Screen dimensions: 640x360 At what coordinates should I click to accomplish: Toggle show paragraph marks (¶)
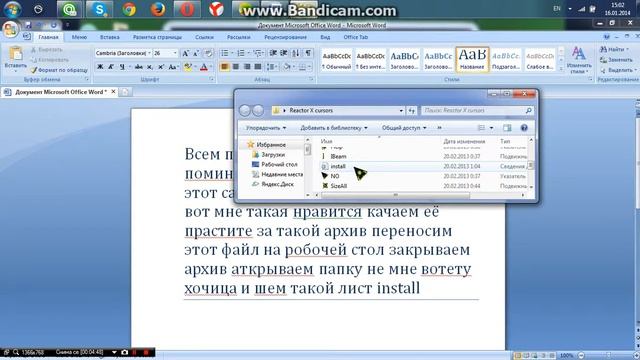coord(308,53)
